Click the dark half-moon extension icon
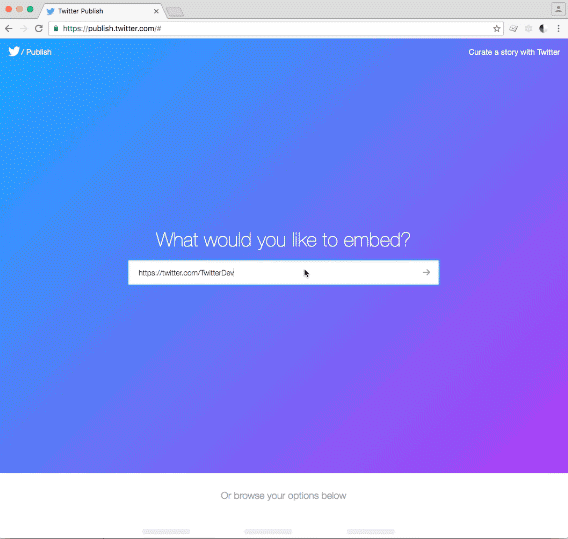The image size is (568, 539). click(x=543, y=29)
